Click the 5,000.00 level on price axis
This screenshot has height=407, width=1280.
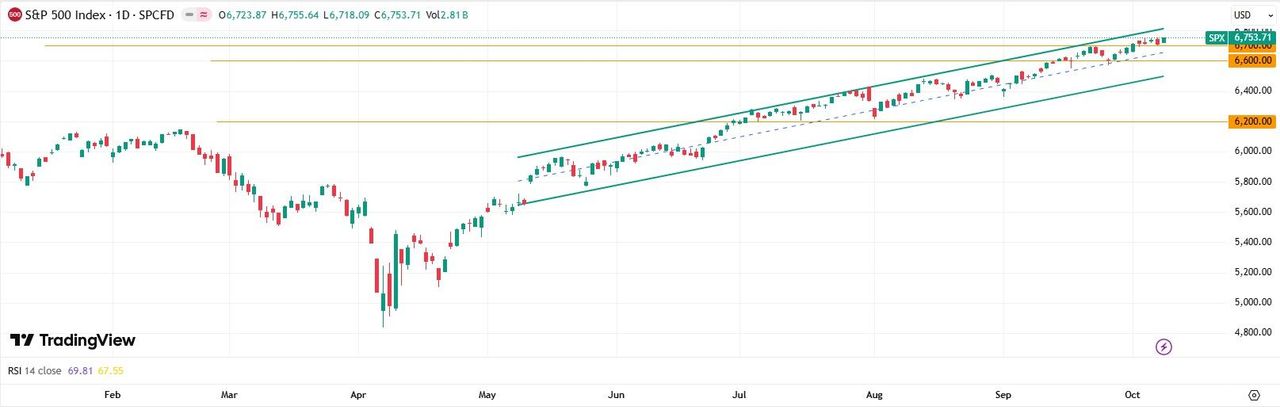pos(1251,302)
